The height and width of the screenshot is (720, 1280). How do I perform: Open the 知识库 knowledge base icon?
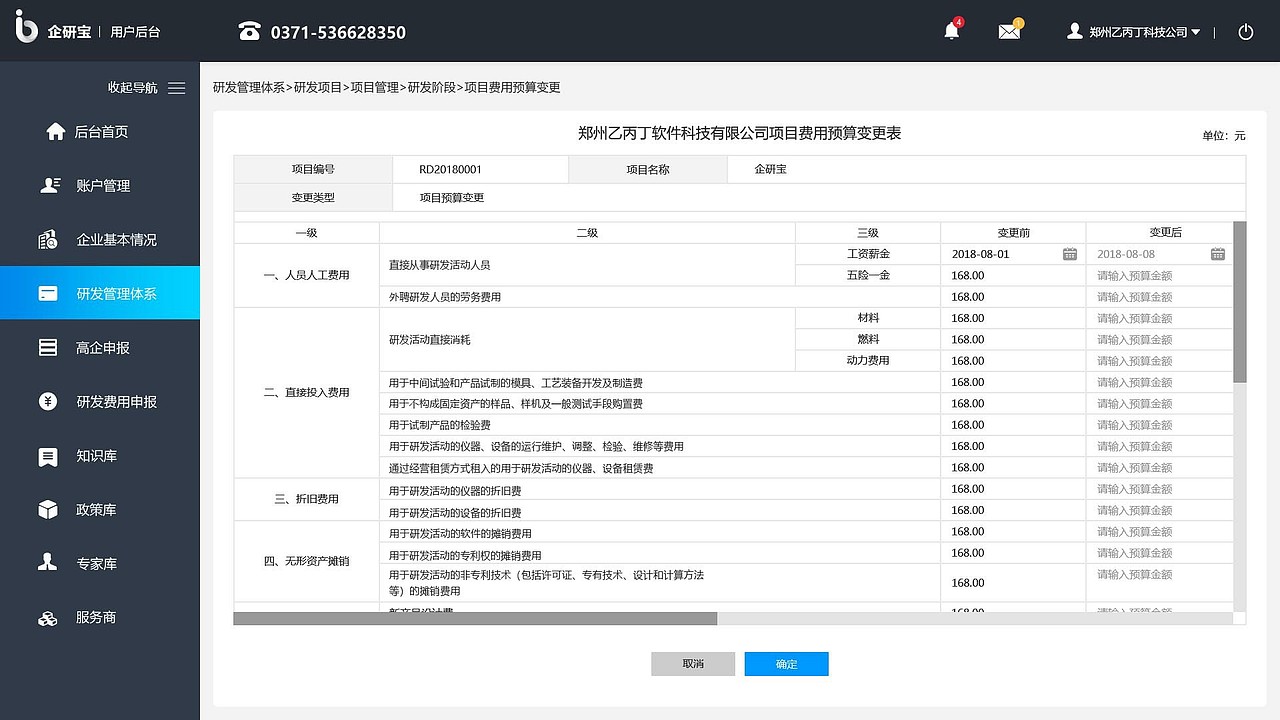[47, 455]
